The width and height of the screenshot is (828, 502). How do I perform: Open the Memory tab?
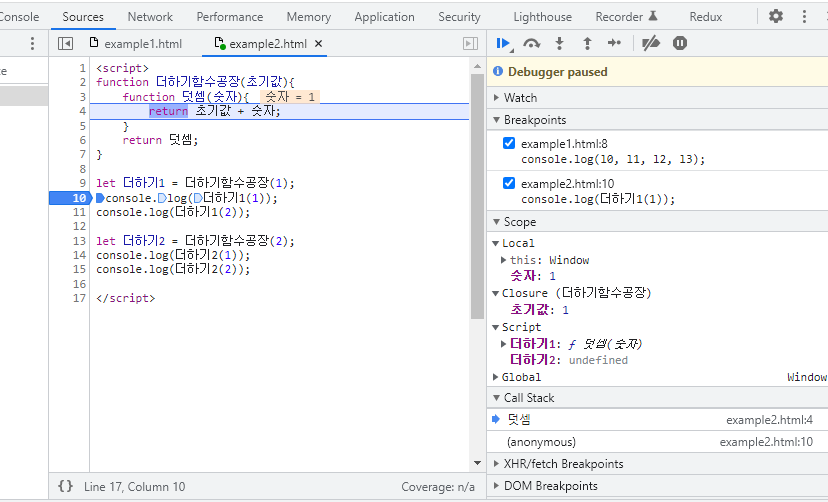(309, 17)
